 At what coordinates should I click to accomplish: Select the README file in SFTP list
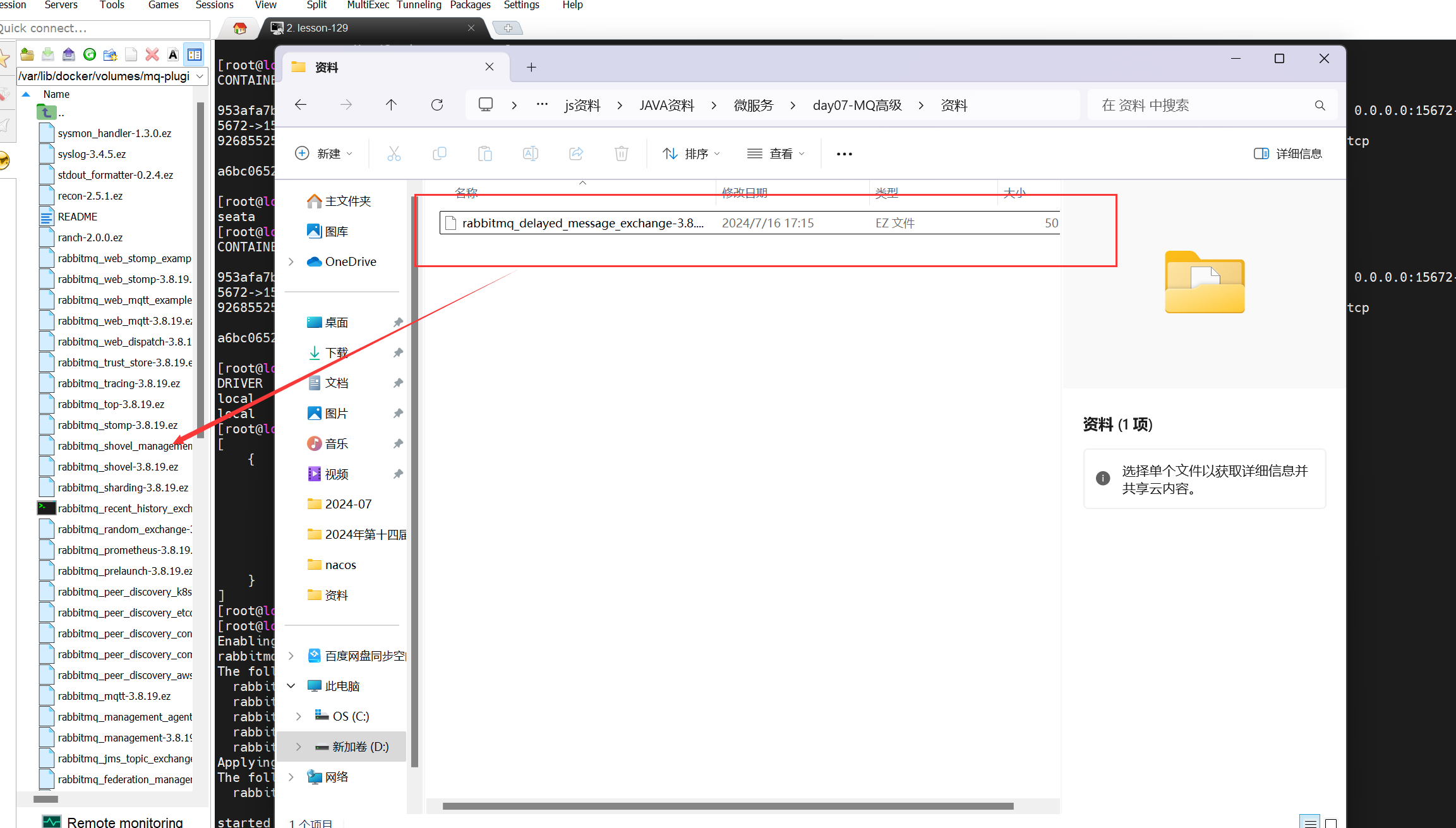pyautogui.click(x=77, y=217)
